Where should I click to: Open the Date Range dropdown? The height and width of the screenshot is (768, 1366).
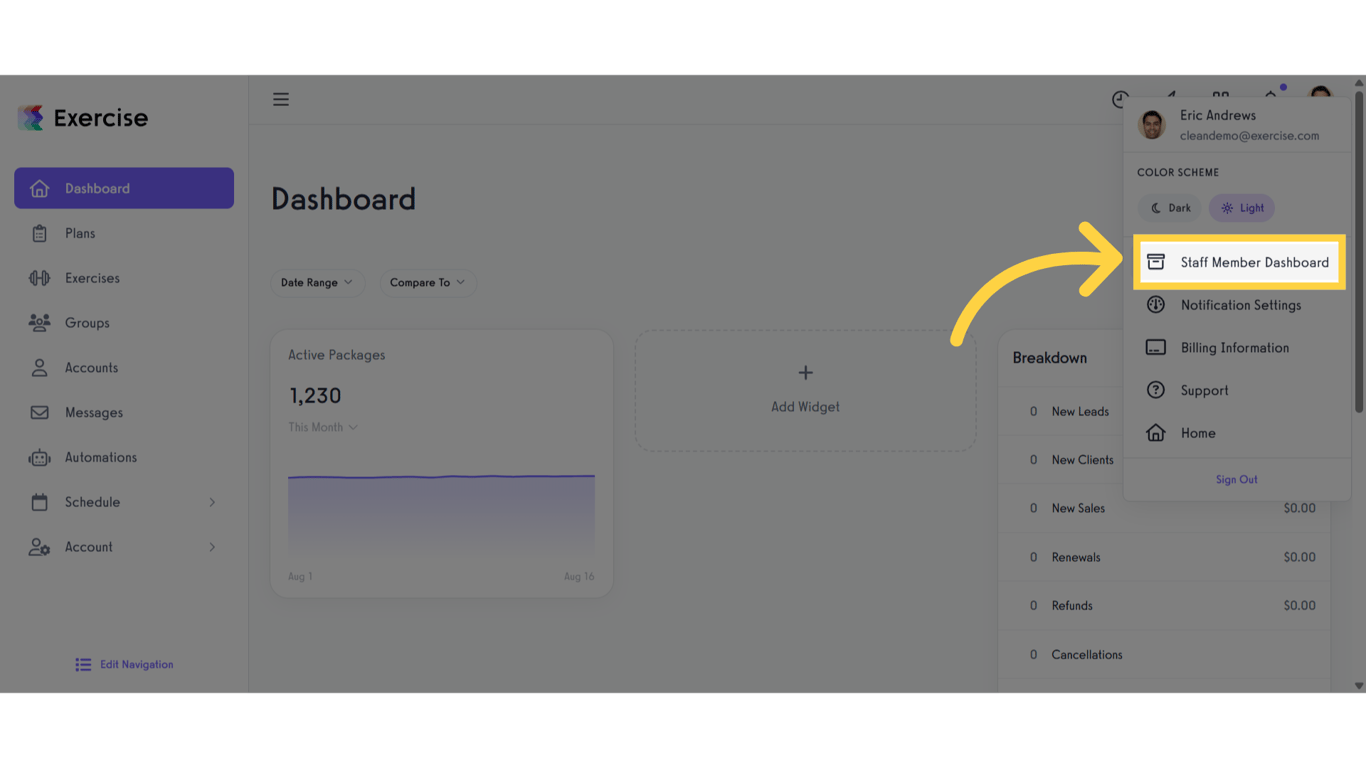tap(317, 283)
